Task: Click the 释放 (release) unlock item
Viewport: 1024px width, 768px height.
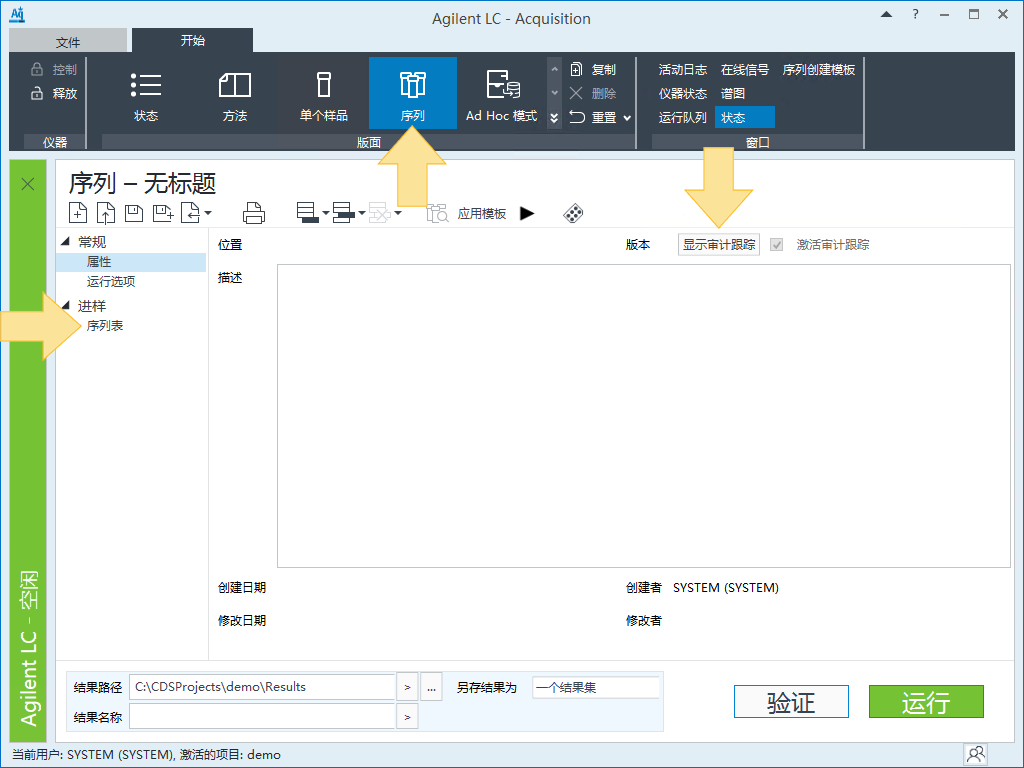Action: click(x=54, y=93)
